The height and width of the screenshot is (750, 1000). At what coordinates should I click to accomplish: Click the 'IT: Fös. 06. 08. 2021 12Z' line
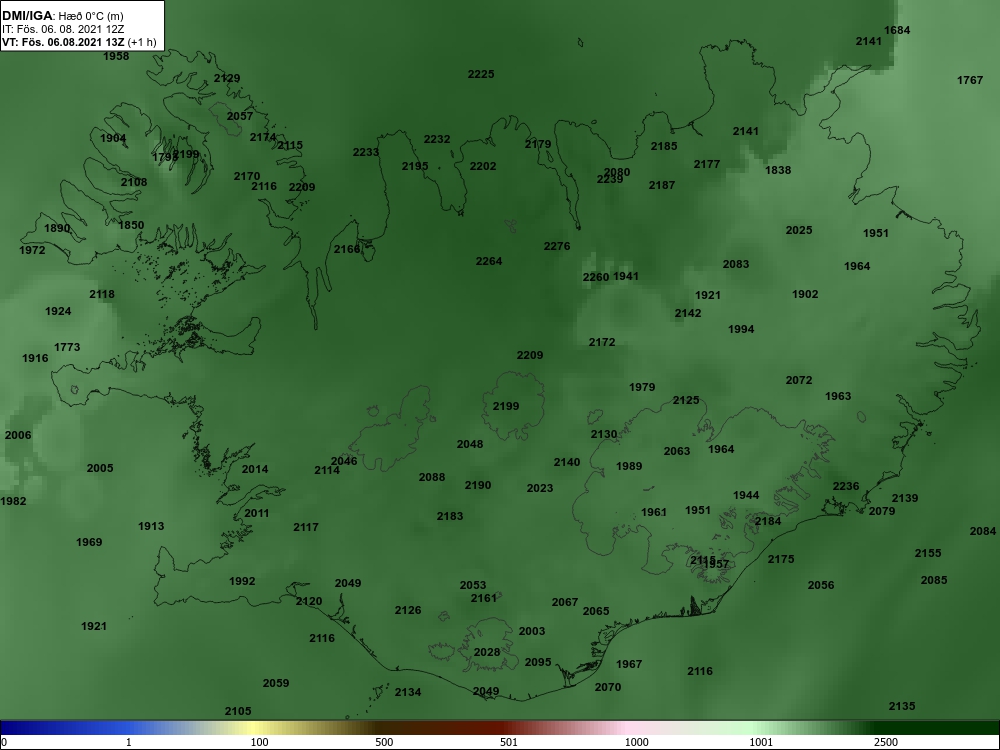click(x=62, y=29)
